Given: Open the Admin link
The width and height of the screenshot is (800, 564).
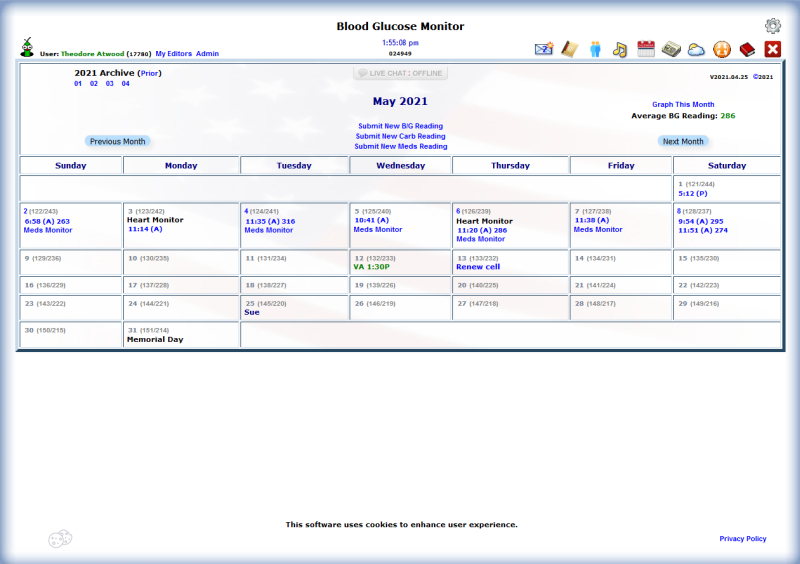Looking at the screenshot, I should coord(207,54).
